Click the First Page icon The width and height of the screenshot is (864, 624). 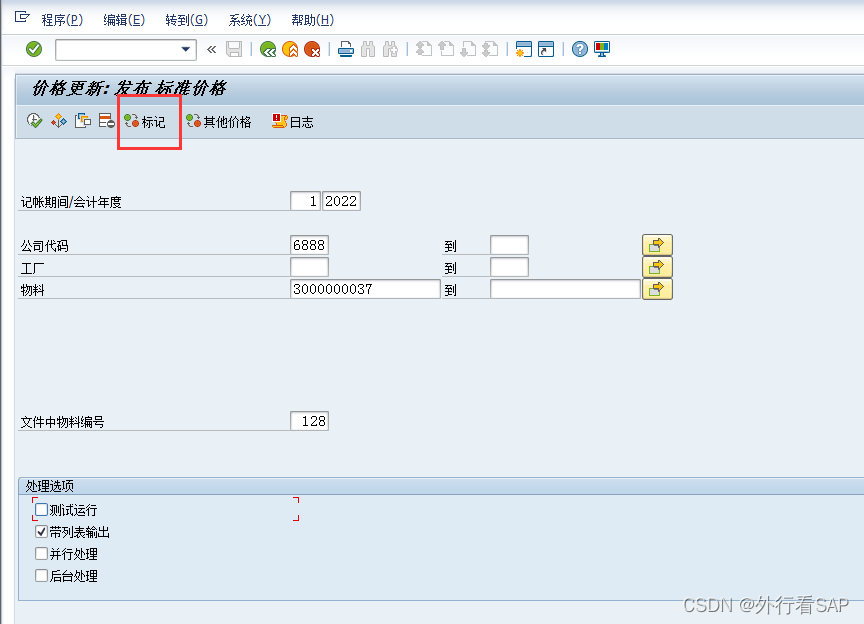tap(423, 49)
